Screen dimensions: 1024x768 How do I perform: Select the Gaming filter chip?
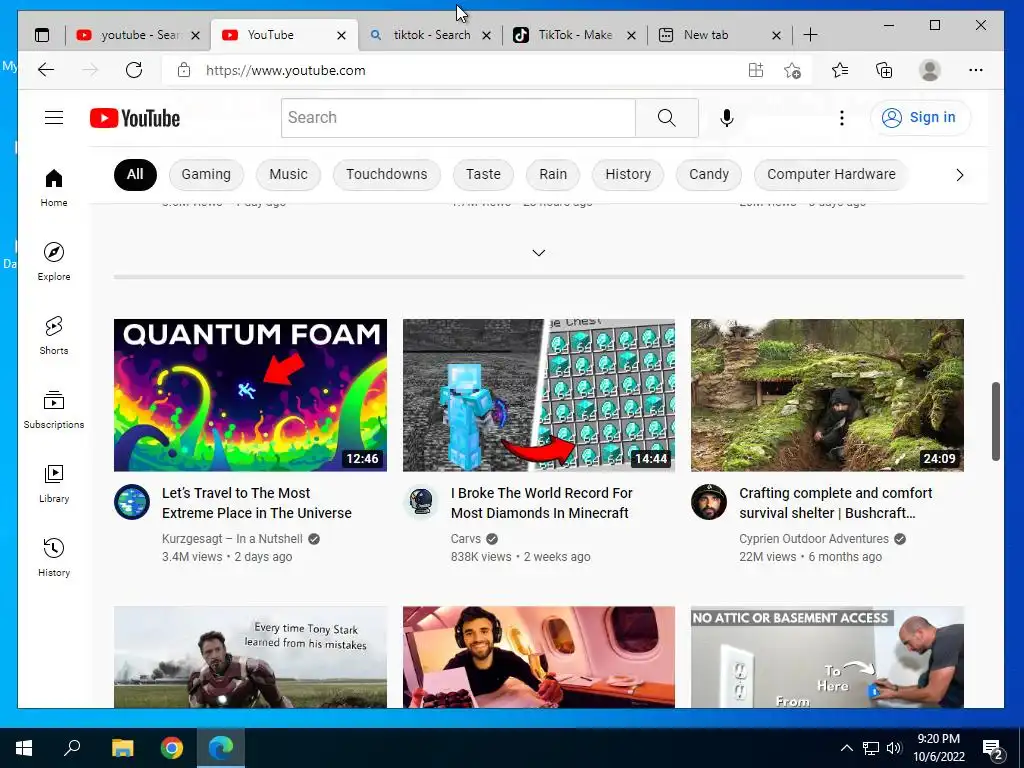(x=206, y=174)
